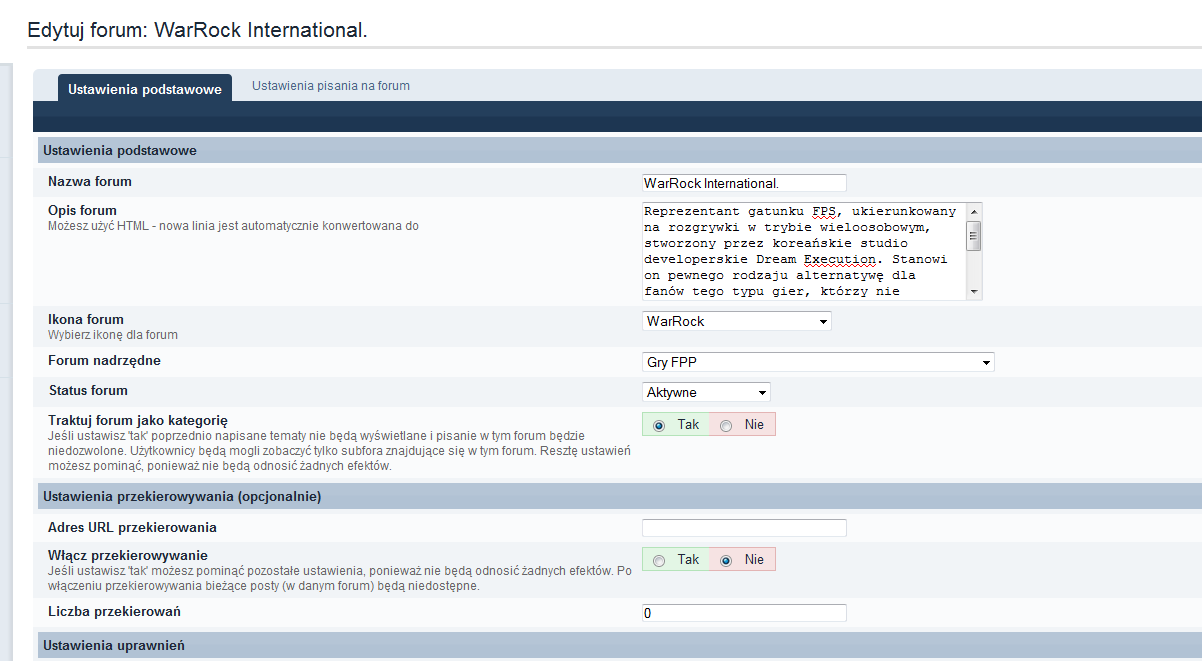1202x661 pixels.
Task: Open the Ikona forum dropdown showing WarRock
Action: pyautogui.click(x=736, y=321)
